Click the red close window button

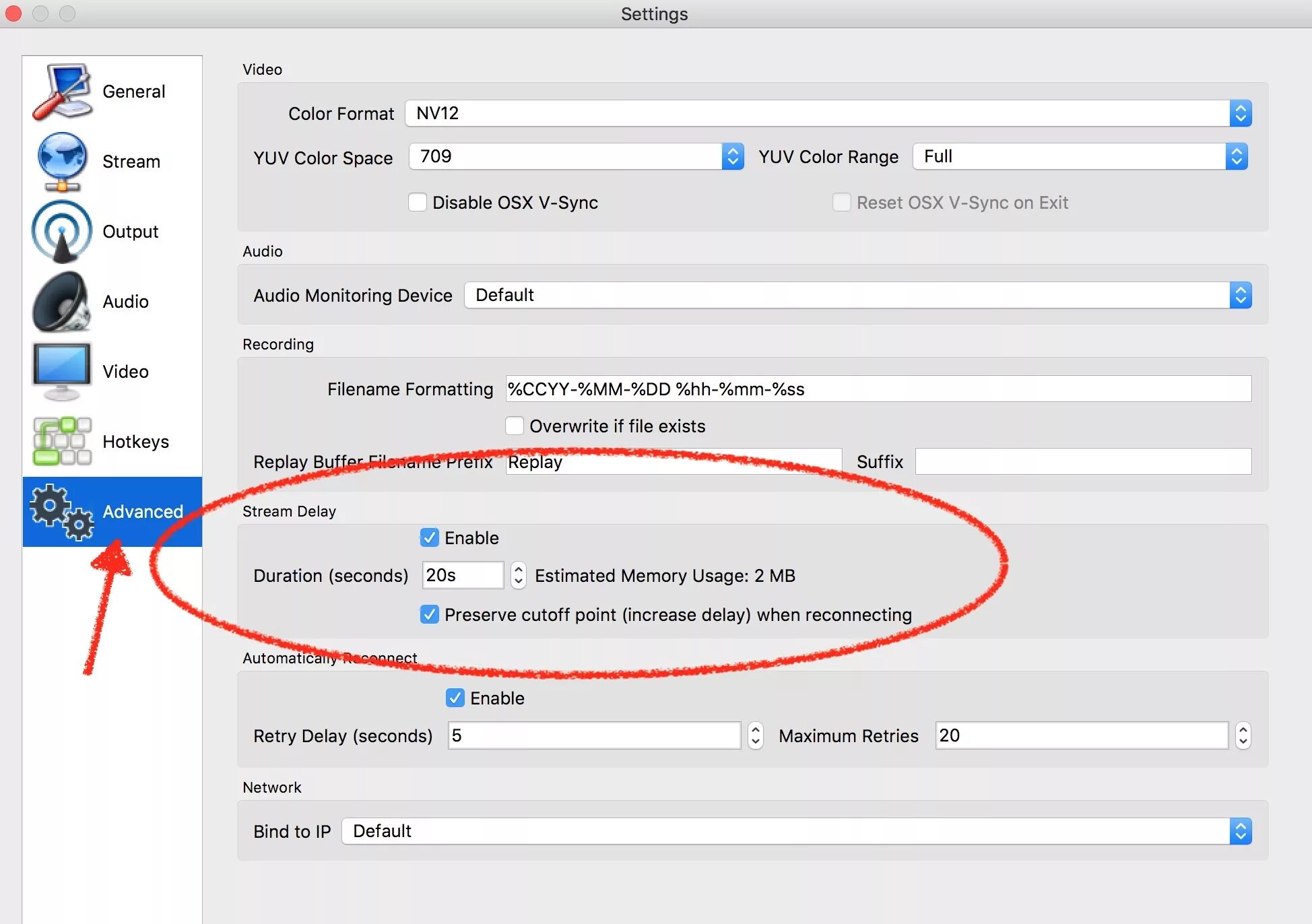pyautogui.click(x=13, y=13)
